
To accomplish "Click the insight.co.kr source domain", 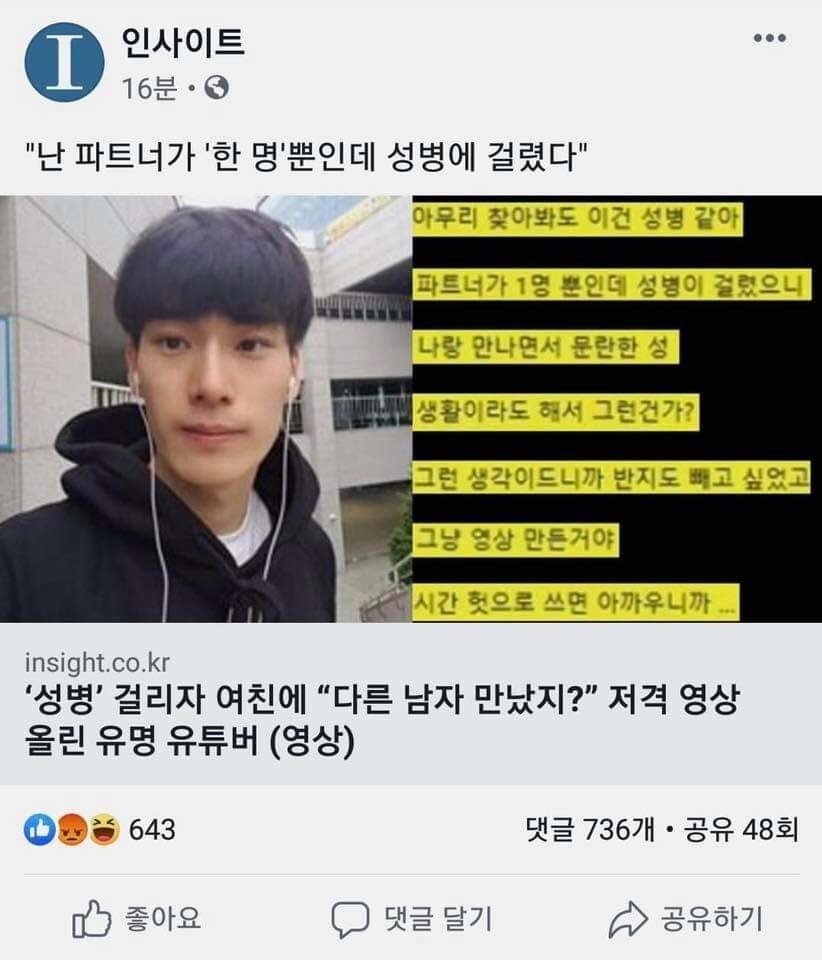I will [97, 662].
